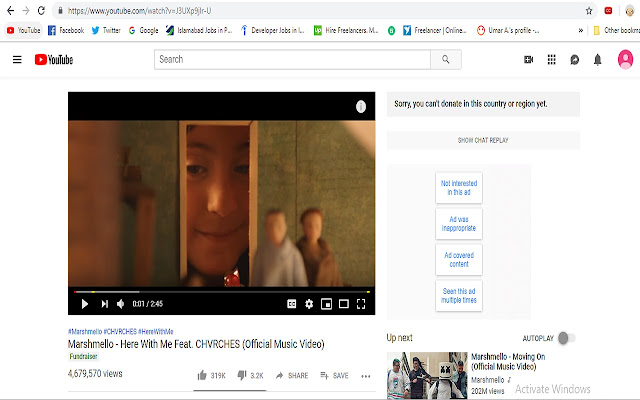Open the more actions three-dot menu
This screenshot has height=400, width=640.
point(366,376)
